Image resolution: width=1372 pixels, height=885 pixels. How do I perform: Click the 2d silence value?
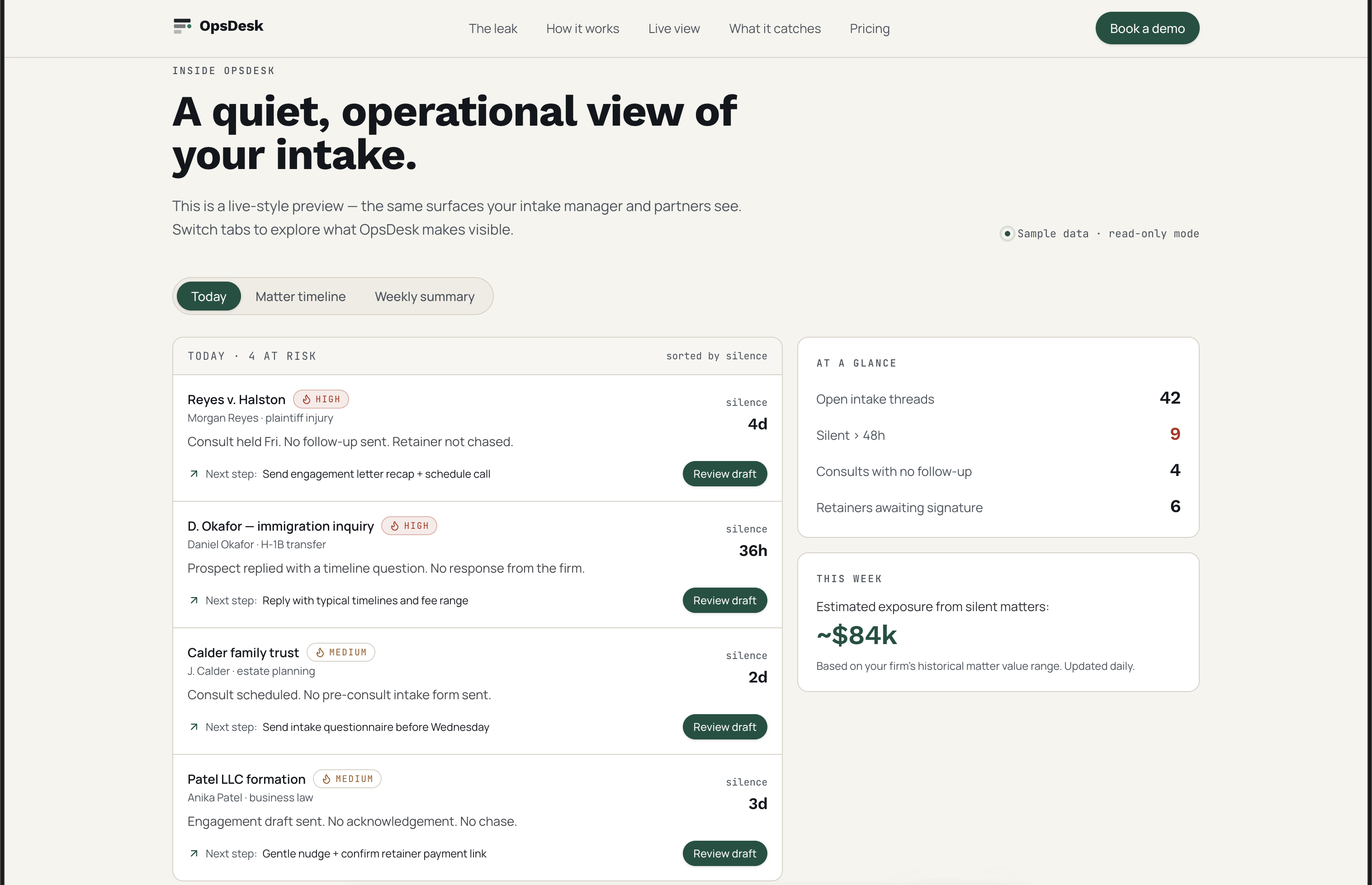pyautogui.click(x=757, y=677)
